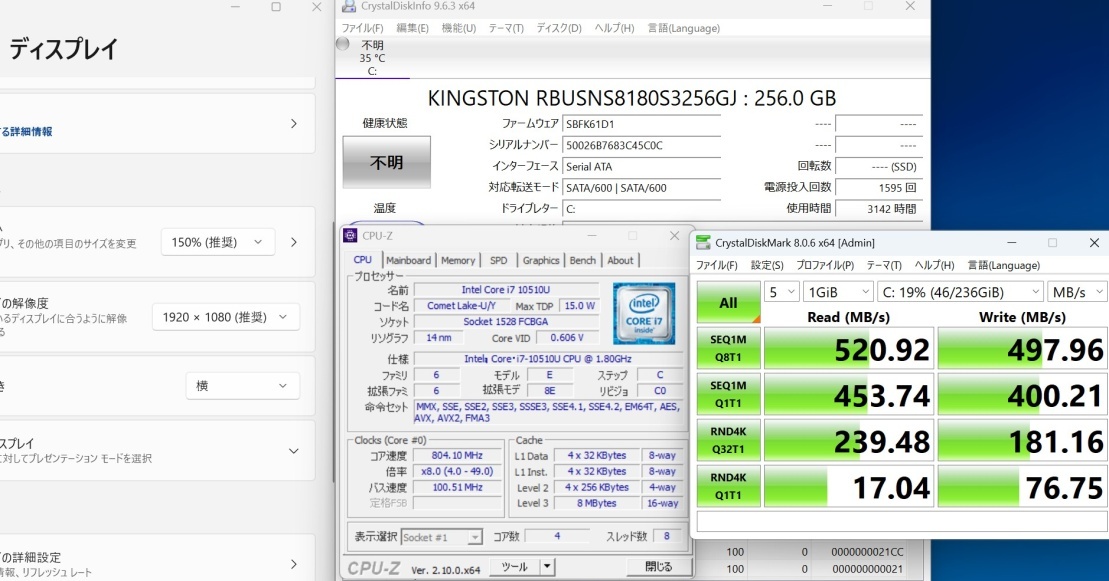Open the テーマ(T) menu in CrystalDiskMark

883,265
